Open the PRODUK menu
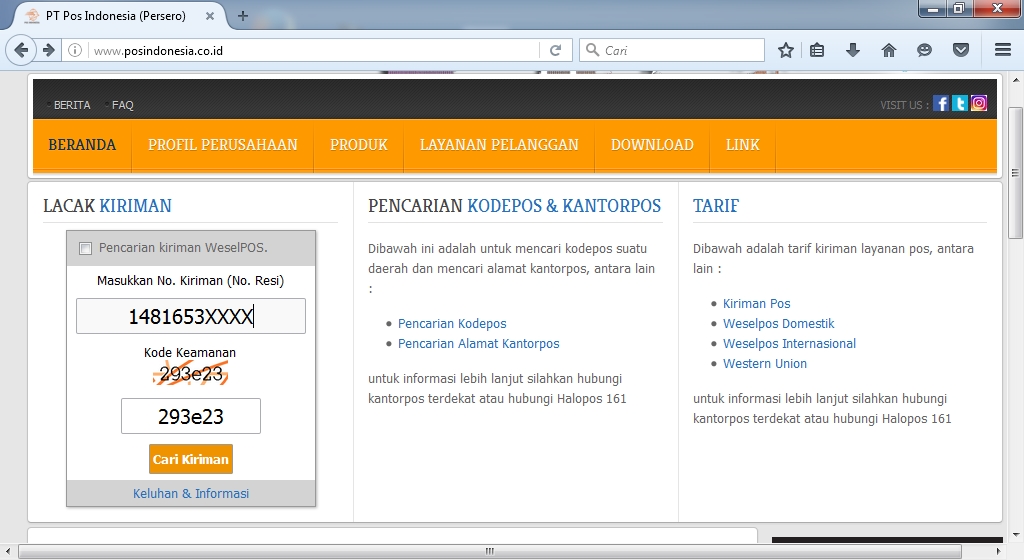Image resolution: width=1024 pixels, height=560 pixels. (x=359, y=145)
